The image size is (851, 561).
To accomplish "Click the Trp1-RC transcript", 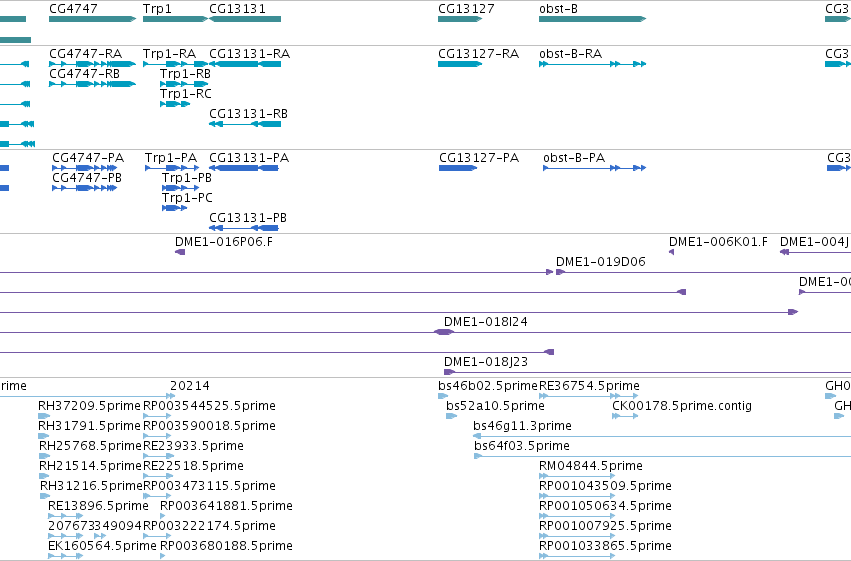I will click(175, 104).
